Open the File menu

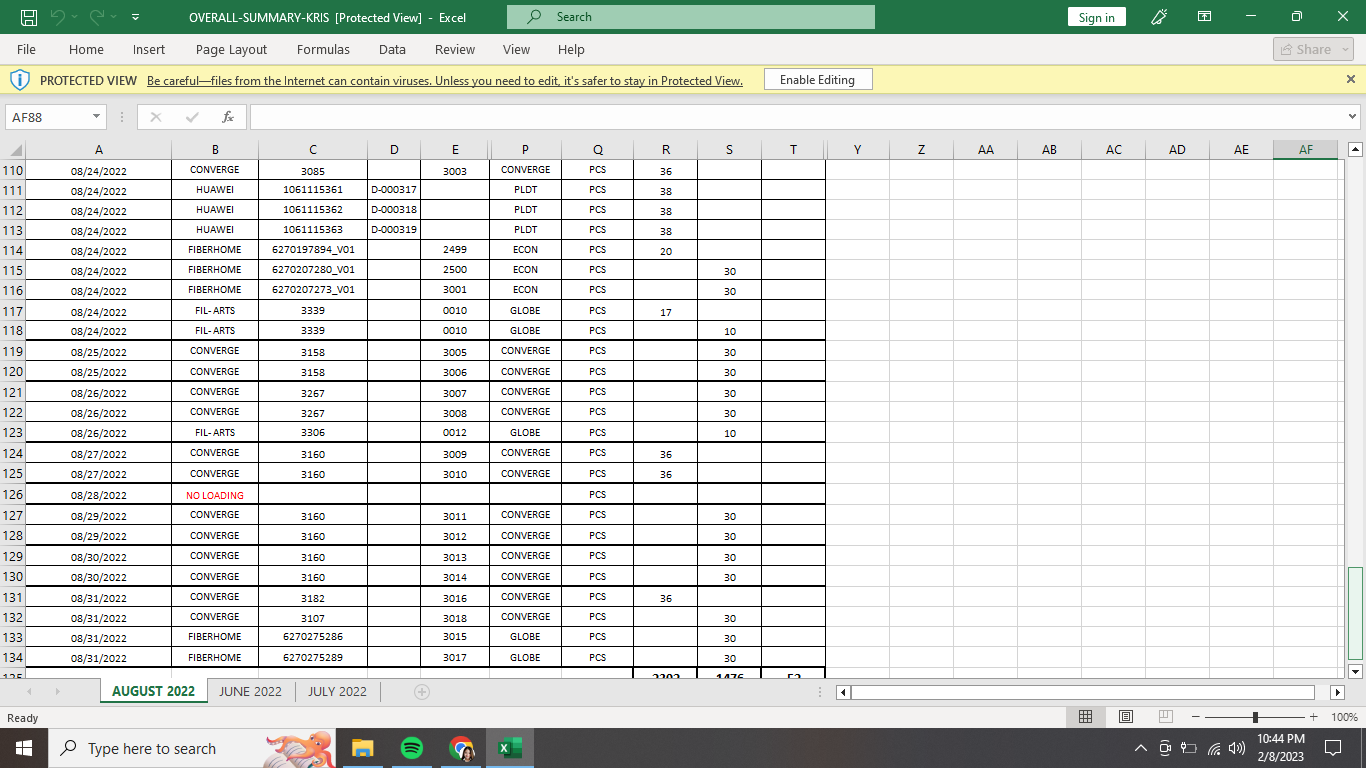tap(26, 49)
